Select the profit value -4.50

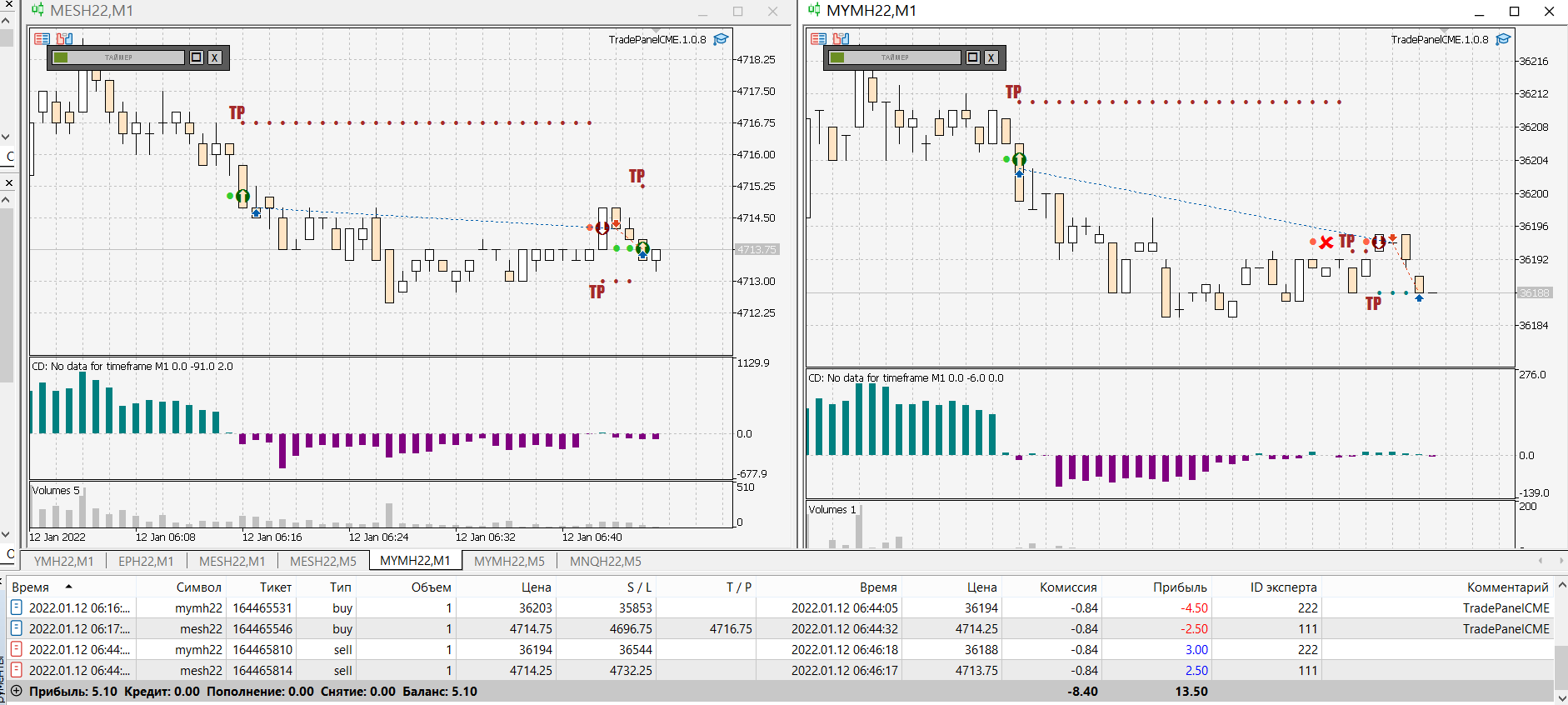(1194, 607)
